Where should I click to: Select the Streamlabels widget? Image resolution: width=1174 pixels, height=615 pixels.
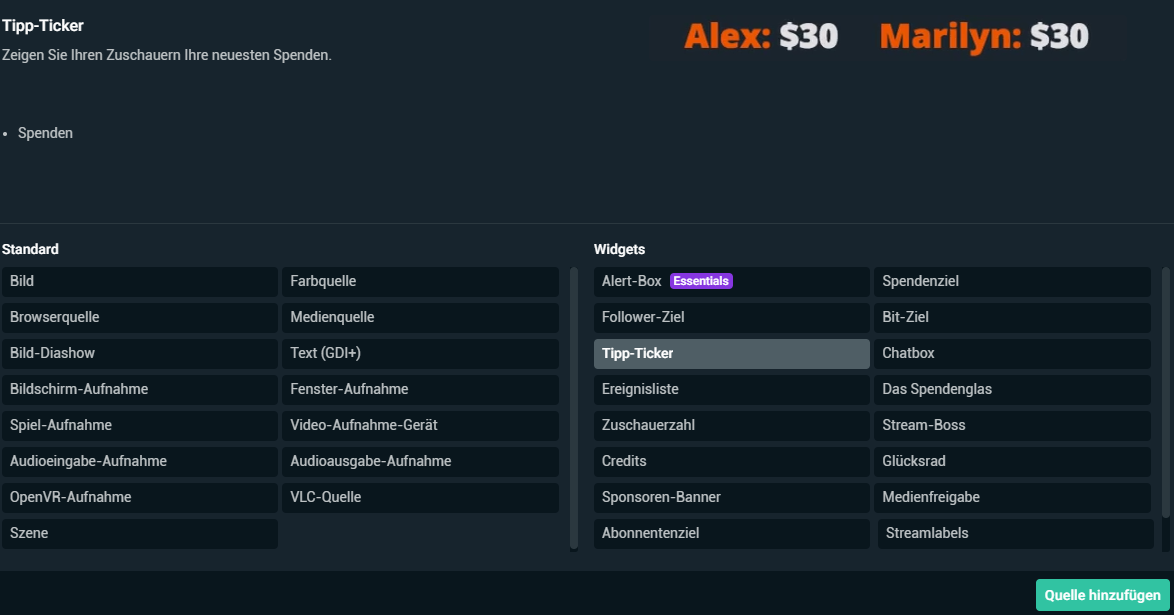pyautogui.click(x=1015, y=534)
